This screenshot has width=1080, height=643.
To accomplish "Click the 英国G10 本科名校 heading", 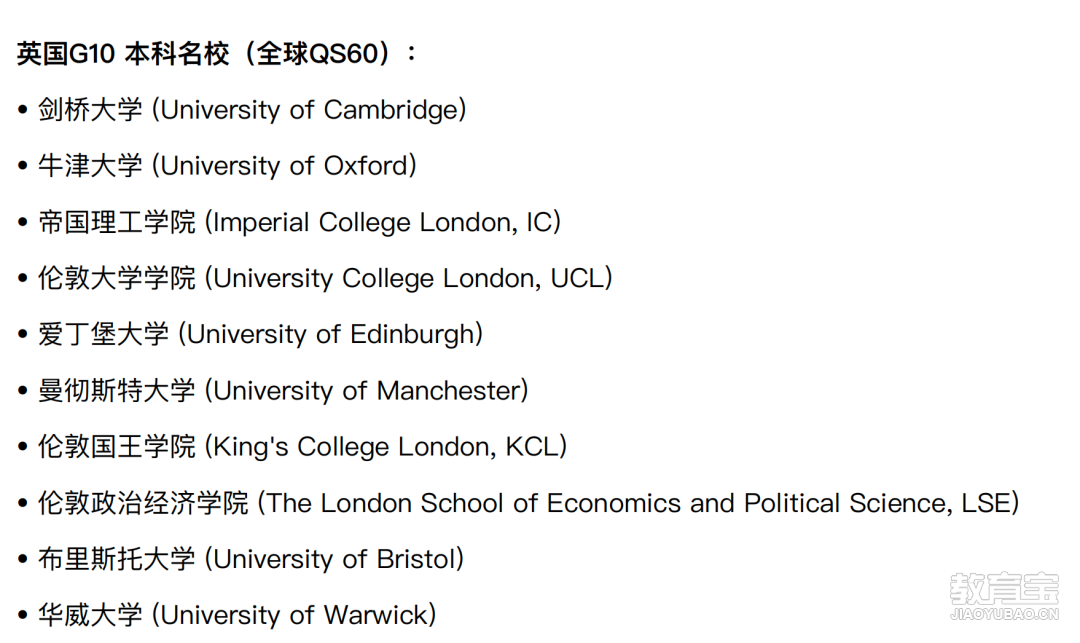I will click(216, 53).
